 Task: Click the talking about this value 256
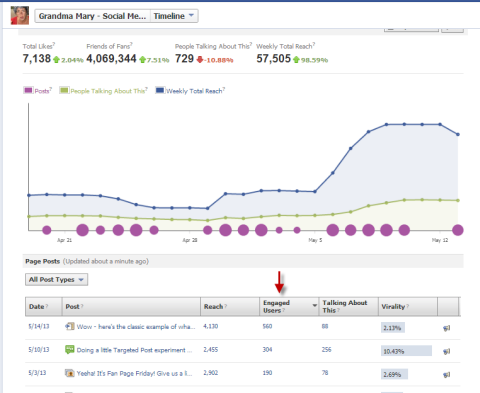coord(326,350)
